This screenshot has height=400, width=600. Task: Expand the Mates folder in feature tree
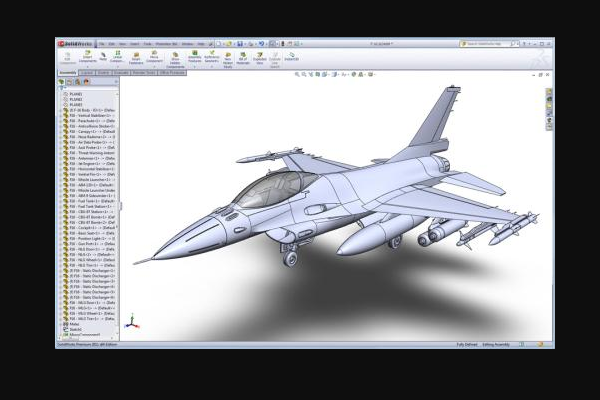(x=63, y=323)
